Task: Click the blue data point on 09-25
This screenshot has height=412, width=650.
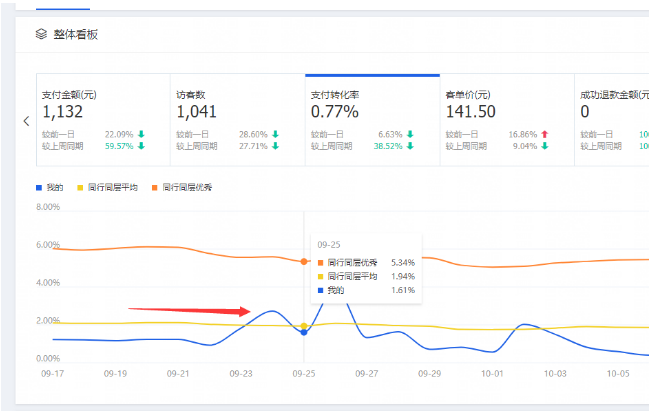Action: coord(304,332)
